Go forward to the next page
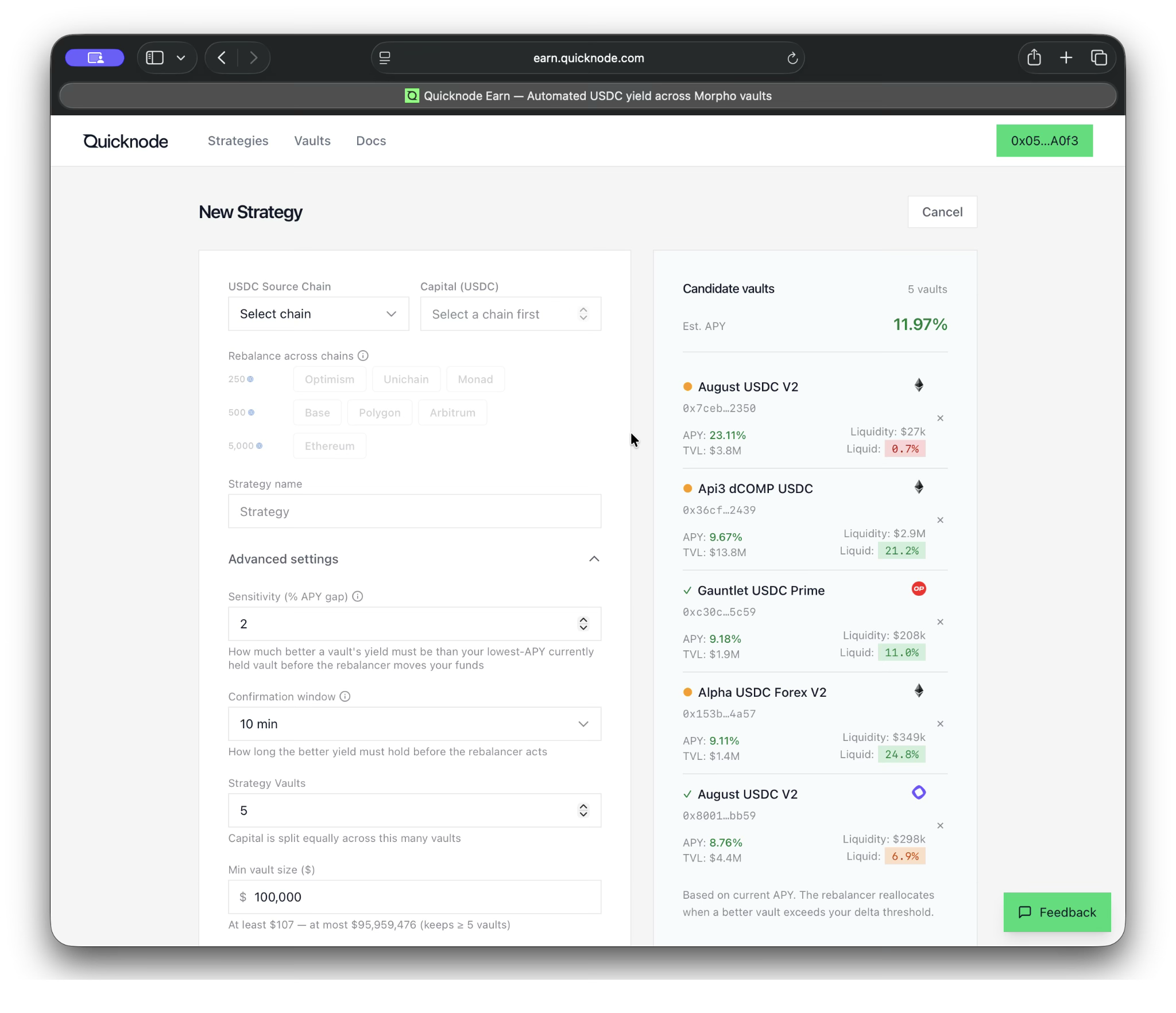The height and width of the screenshot is (1013, 1176). [253, 57]
